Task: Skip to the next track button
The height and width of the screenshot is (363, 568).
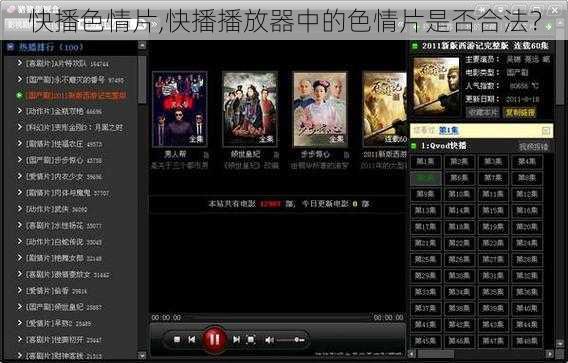Action: pyautogui.click(x=236, y=339)
